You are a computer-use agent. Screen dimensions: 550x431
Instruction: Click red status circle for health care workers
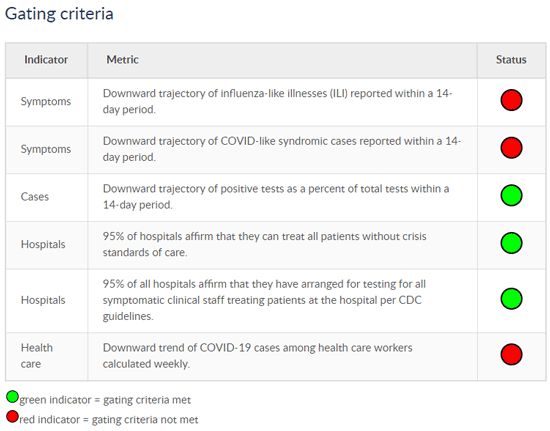511,354
